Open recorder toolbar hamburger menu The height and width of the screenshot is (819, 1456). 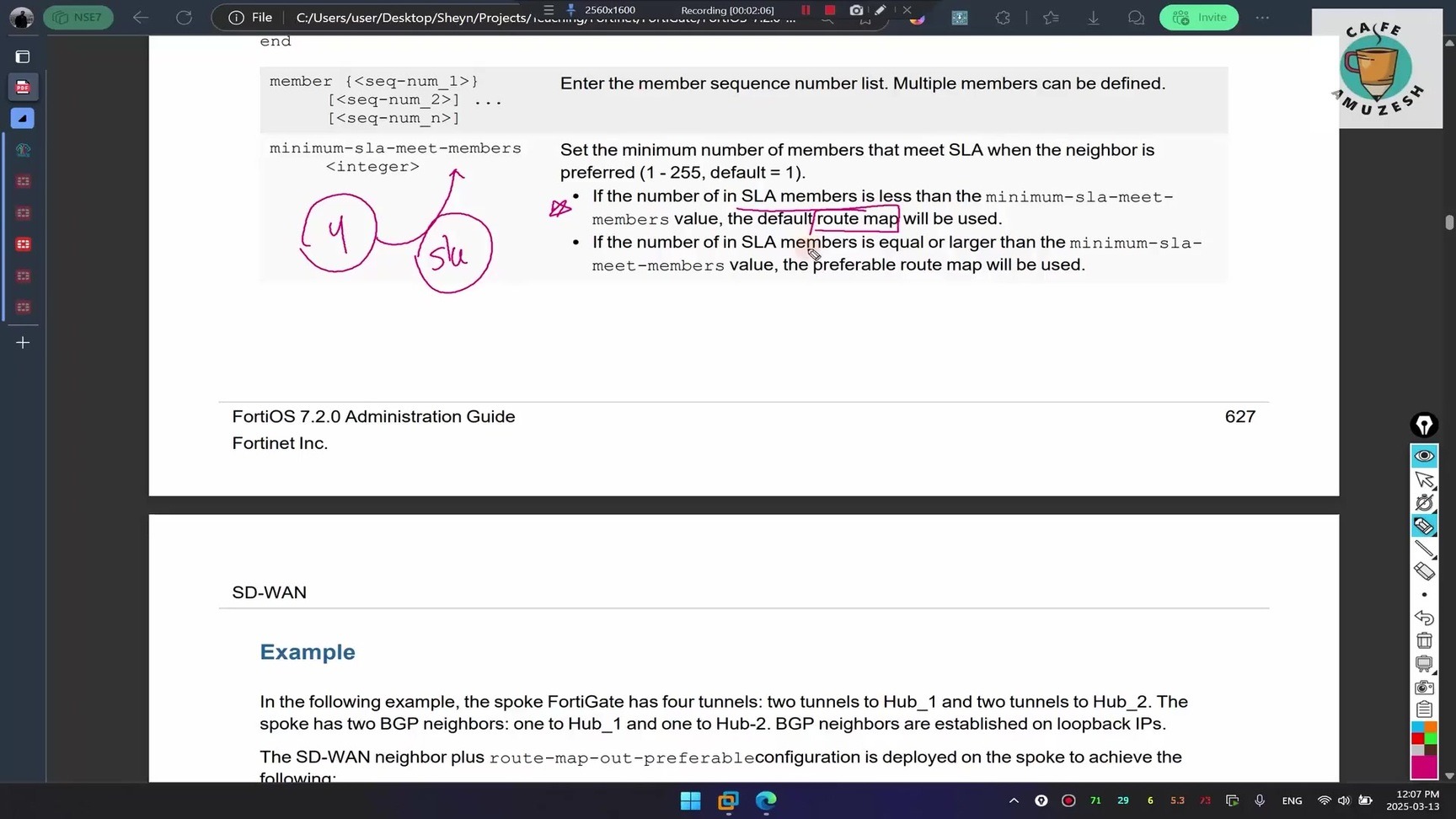[x=549, y=10]
